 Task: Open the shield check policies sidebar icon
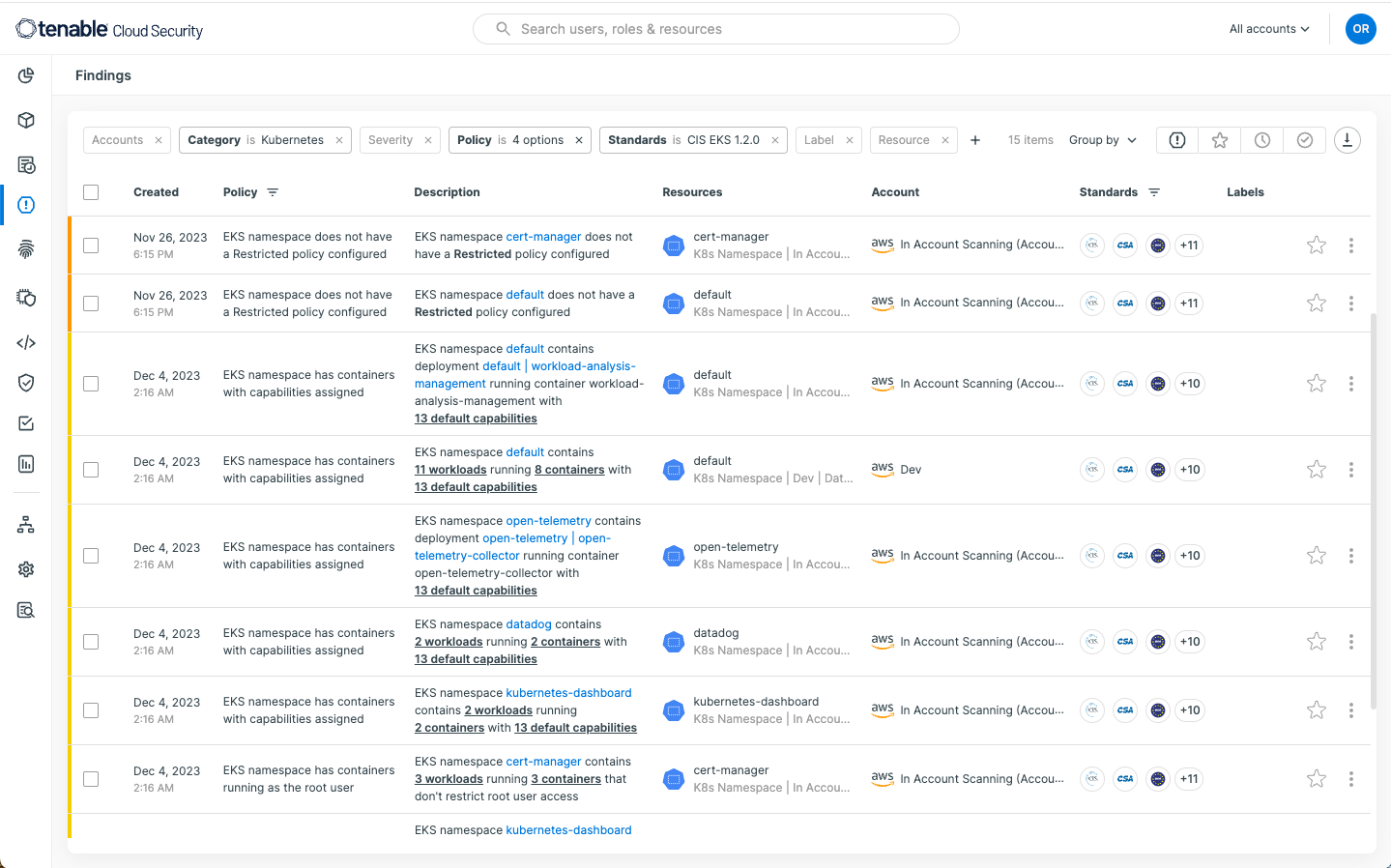pyautogui.click(x=26, y=383)
